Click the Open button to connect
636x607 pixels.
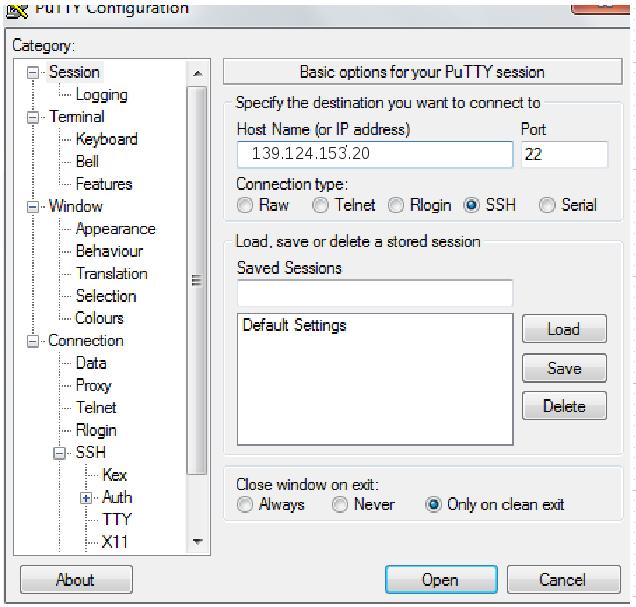tap(441, 580)
